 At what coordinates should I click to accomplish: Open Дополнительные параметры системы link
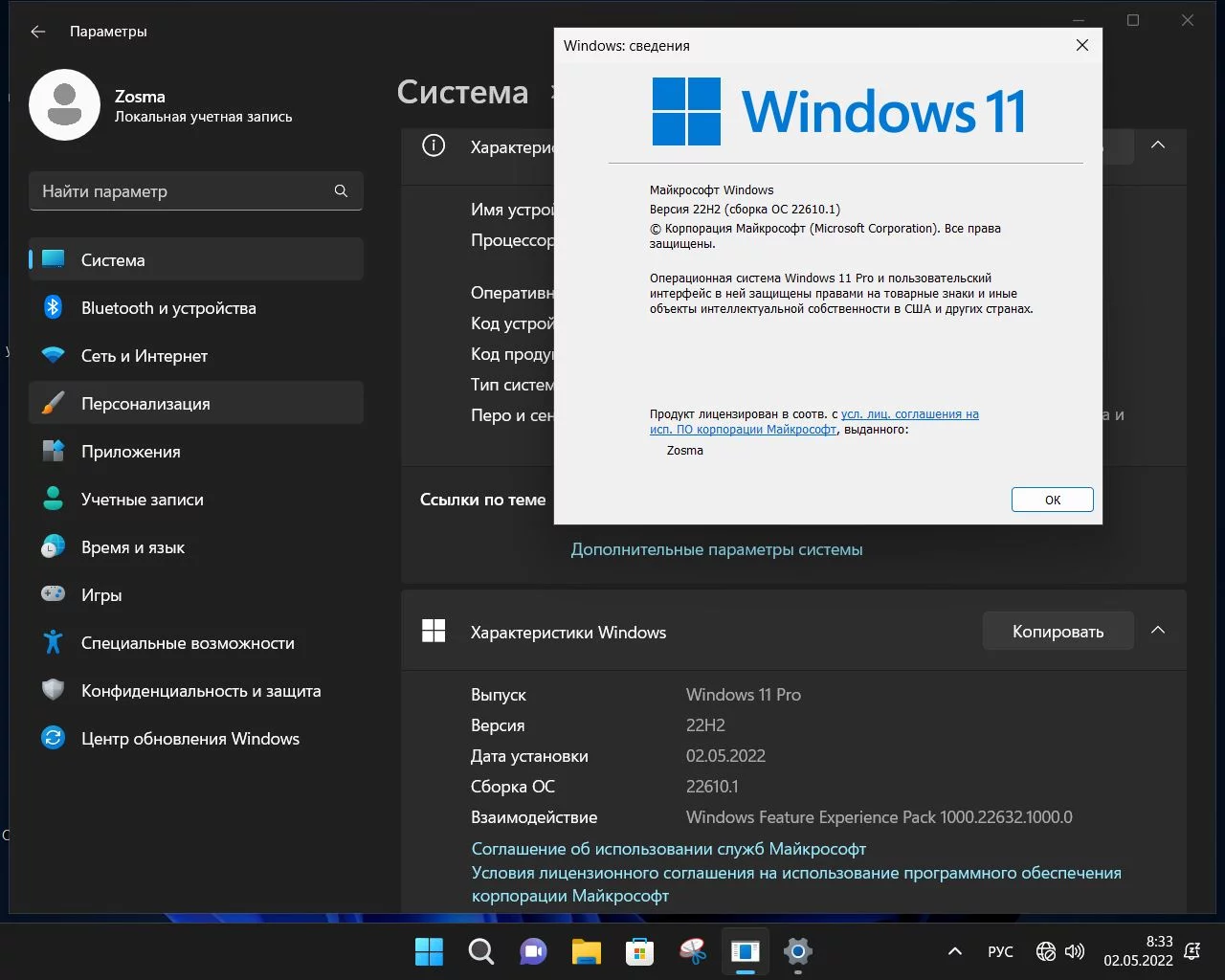(x=716, y=549)
